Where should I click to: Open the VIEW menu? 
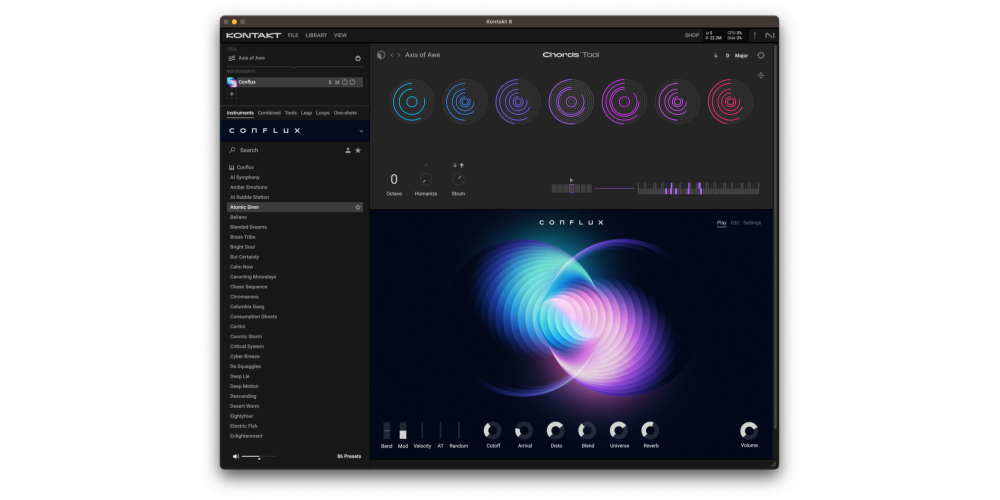(x=341, y=36)
